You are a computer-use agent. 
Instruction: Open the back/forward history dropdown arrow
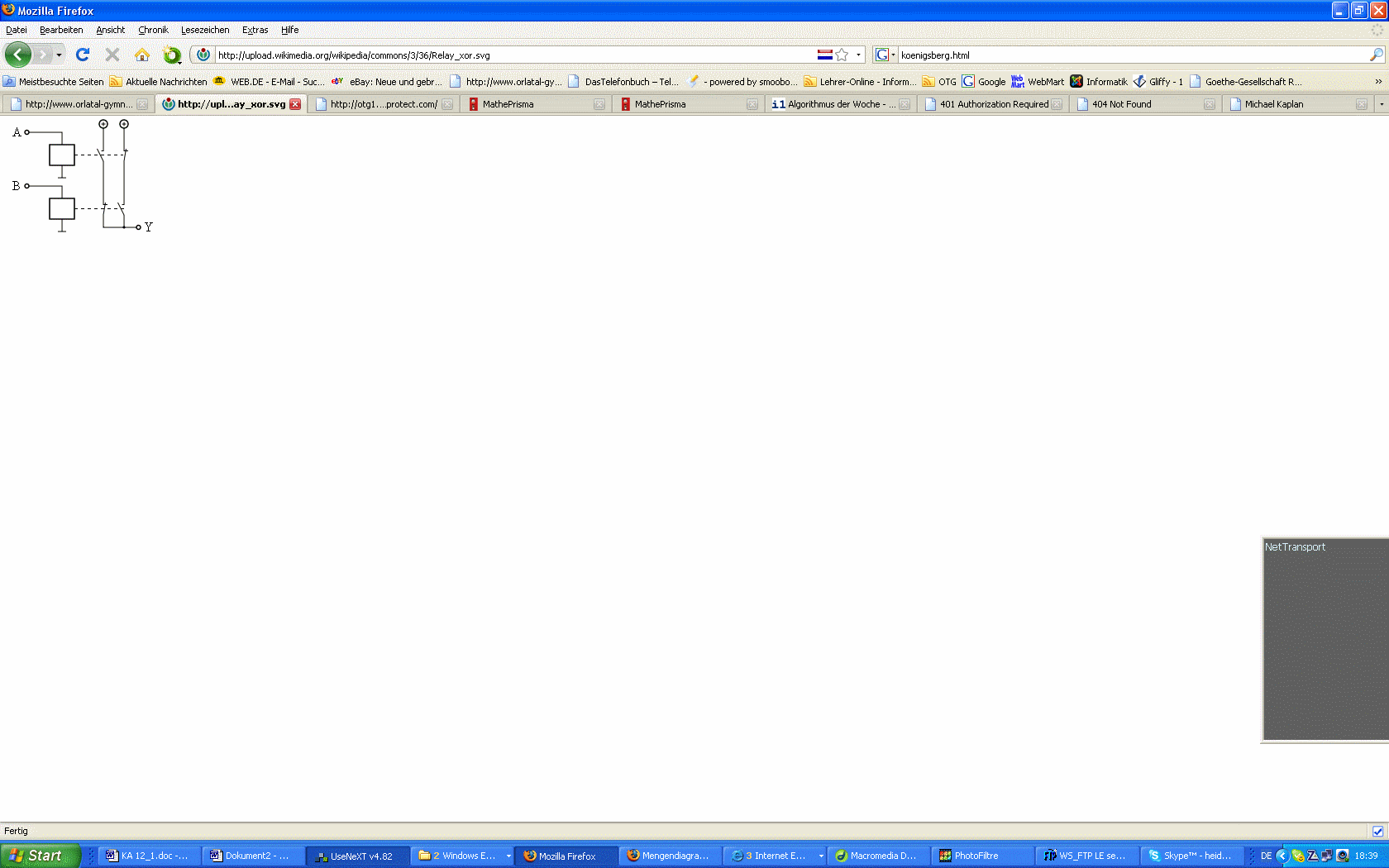(x=59, y=55)
